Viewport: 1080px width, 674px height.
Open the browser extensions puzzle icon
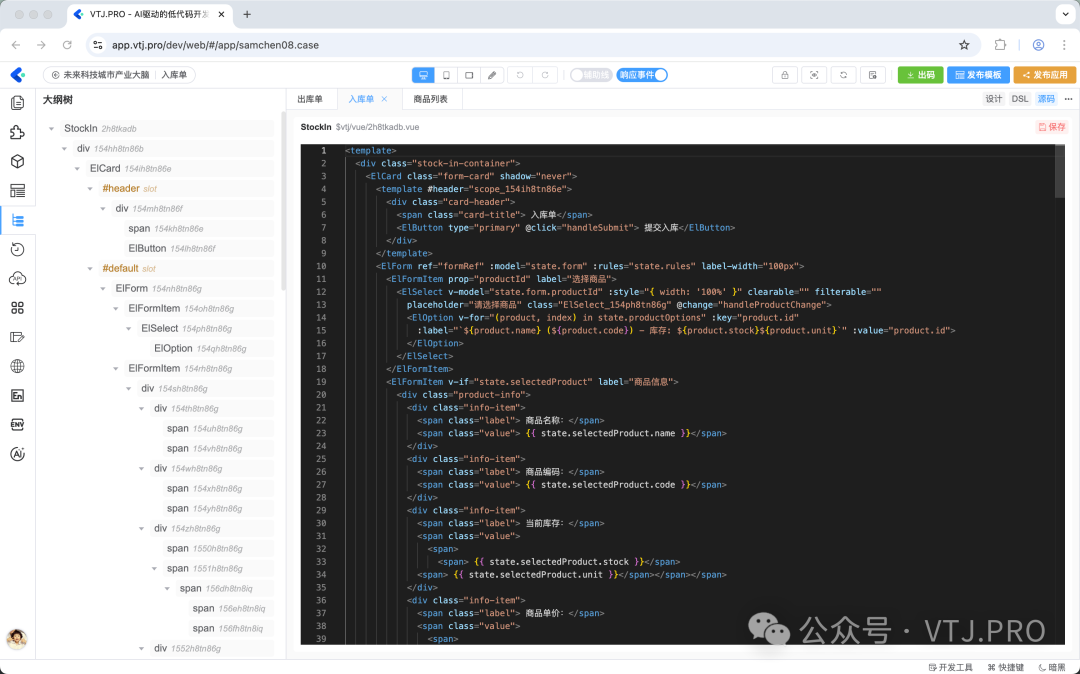point(1000,45)
